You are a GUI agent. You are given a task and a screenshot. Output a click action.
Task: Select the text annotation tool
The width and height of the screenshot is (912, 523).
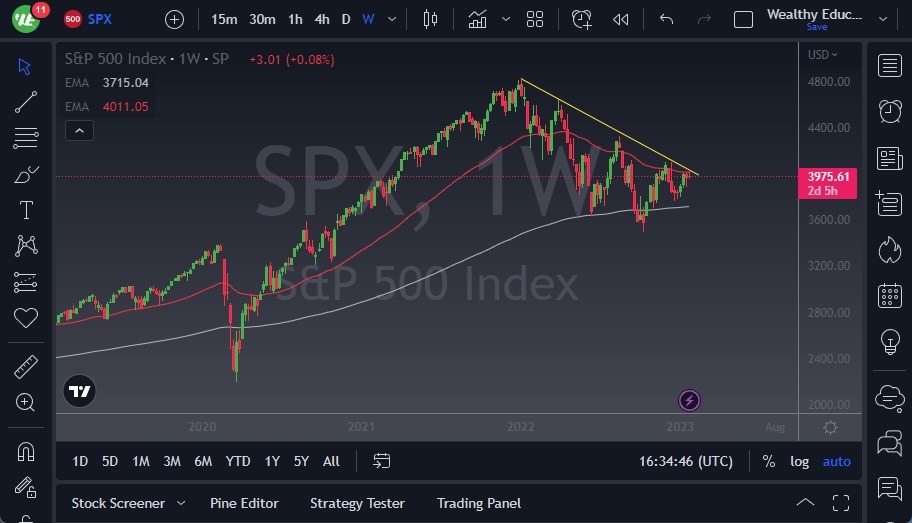coord(26,210)
